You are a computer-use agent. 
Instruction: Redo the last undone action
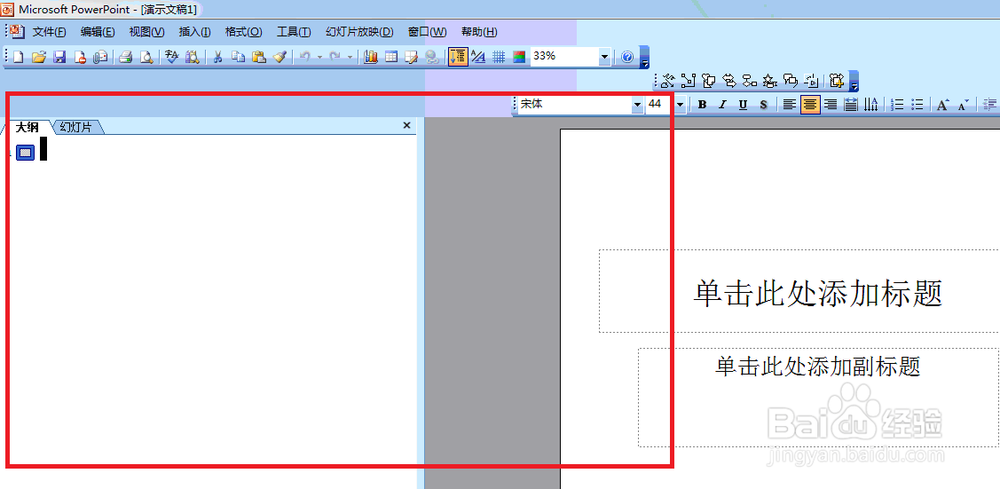[335, 57]
